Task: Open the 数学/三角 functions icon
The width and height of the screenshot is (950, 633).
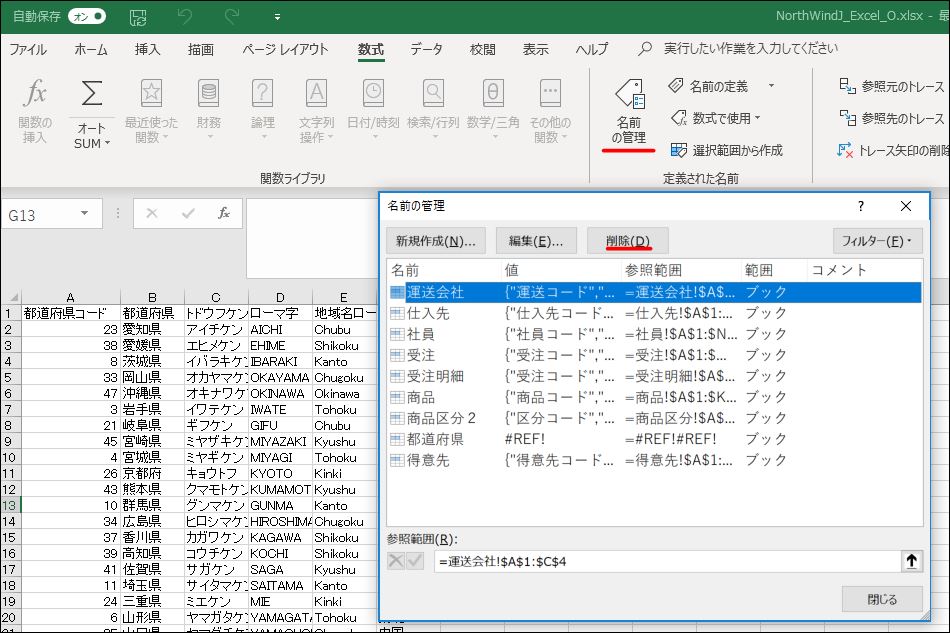Action: point(493,93)
